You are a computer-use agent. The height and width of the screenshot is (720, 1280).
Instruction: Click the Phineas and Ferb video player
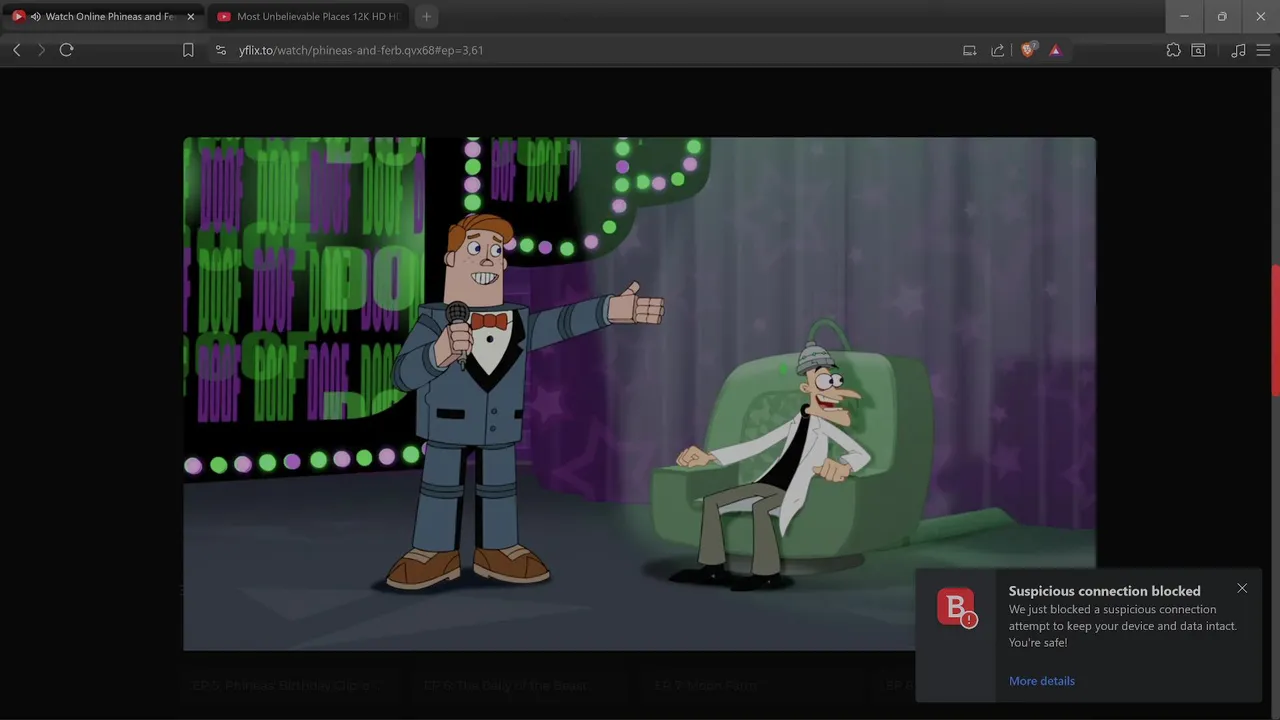pyautogui.click(x=639, y=394)
